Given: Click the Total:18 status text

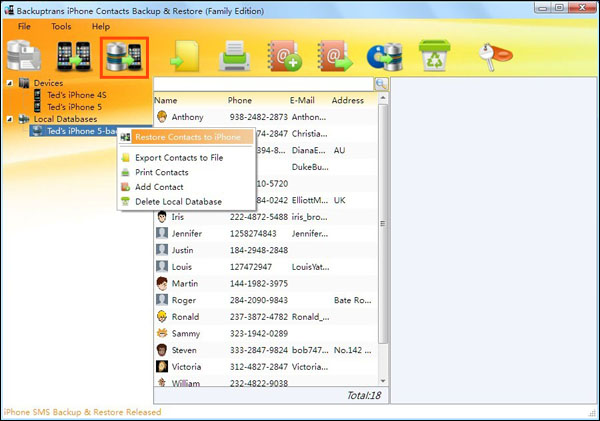Looking at the screenshot, I should tap(364, 395).
